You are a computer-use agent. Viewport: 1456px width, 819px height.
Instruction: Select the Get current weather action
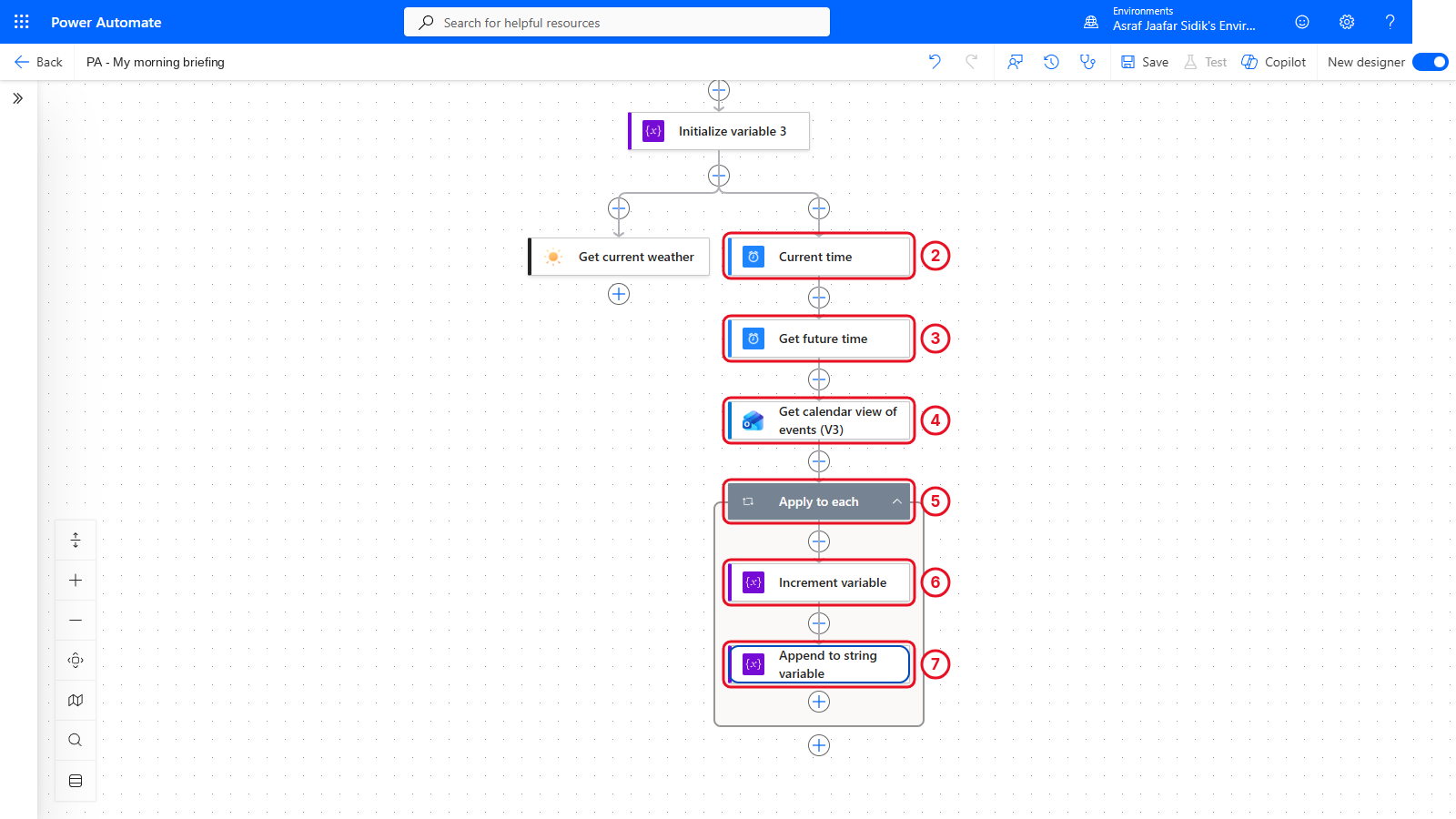point(619,257)
